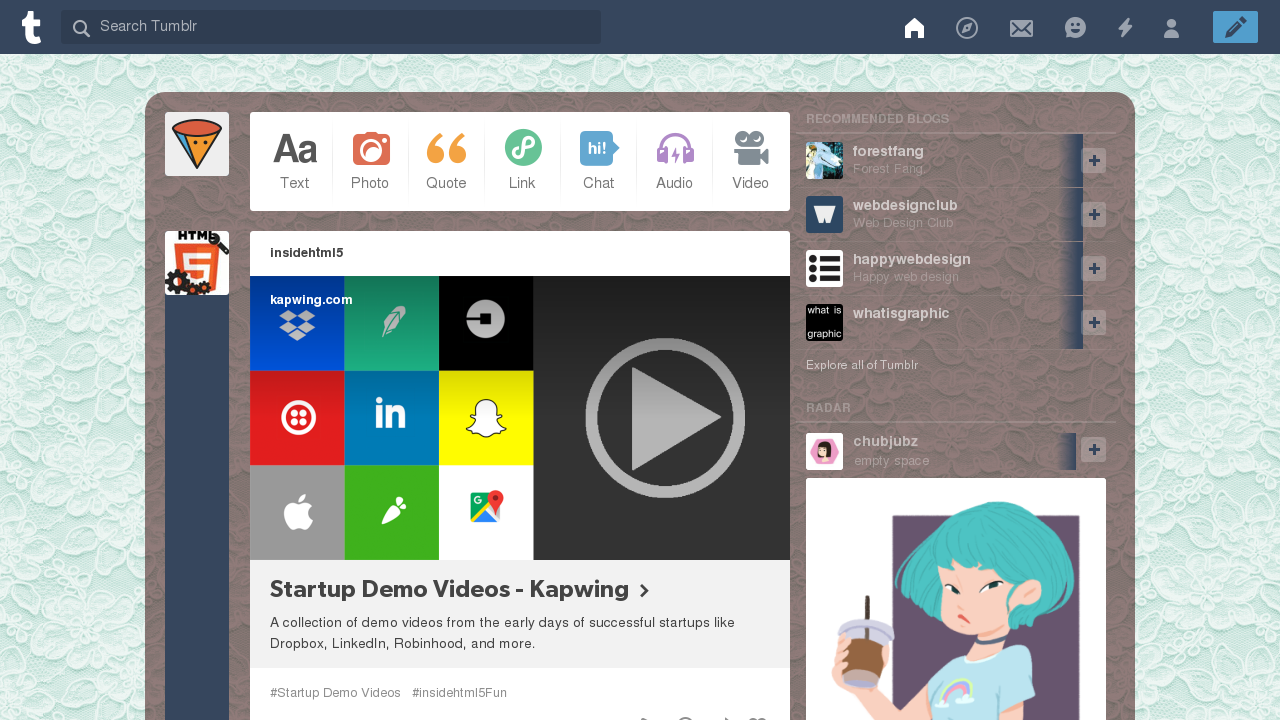Open the foresttfang blog avatar
The width and height of the screenshot is (1280, 720).
click(x=824, y=160)
